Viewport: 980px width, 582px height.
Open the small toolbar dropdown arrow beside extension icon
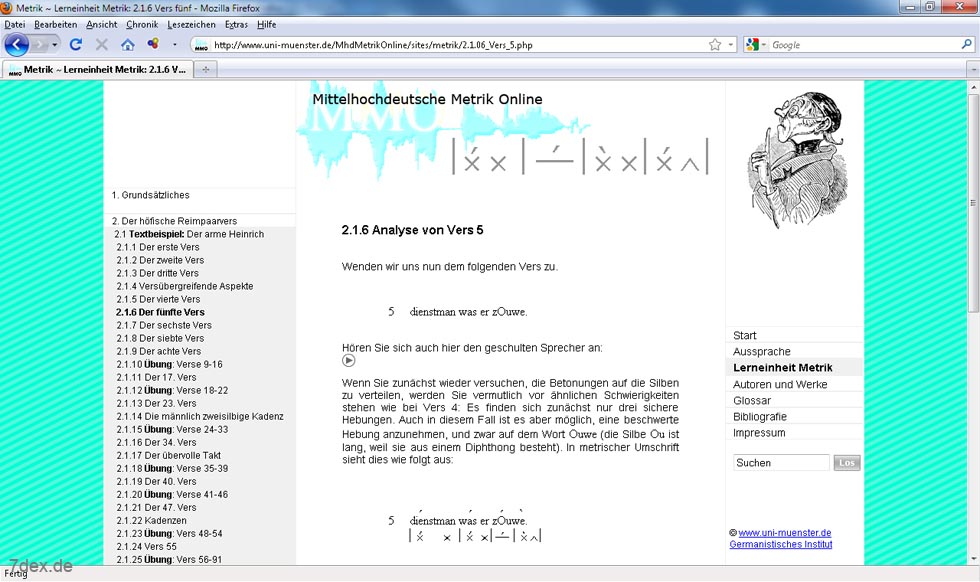pos(174,44)
